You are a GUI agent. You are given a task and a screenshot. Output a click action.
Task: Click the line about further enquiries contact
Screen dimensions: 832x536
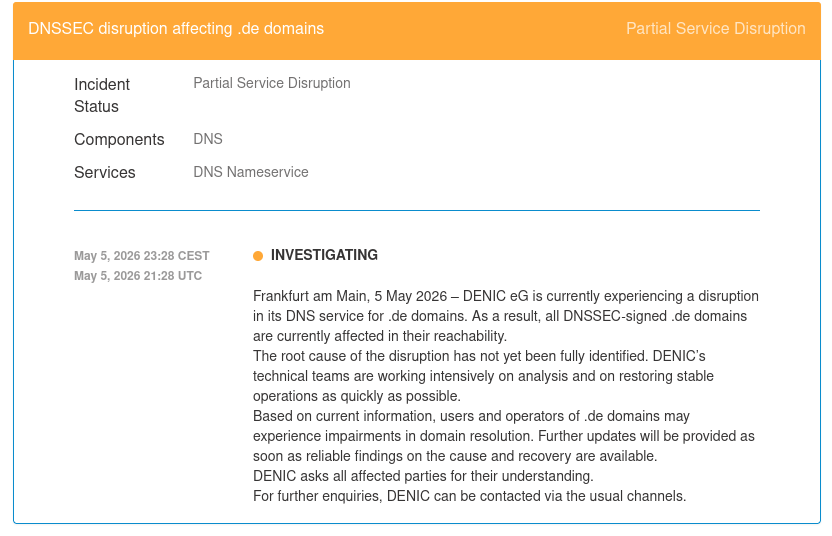470,496
